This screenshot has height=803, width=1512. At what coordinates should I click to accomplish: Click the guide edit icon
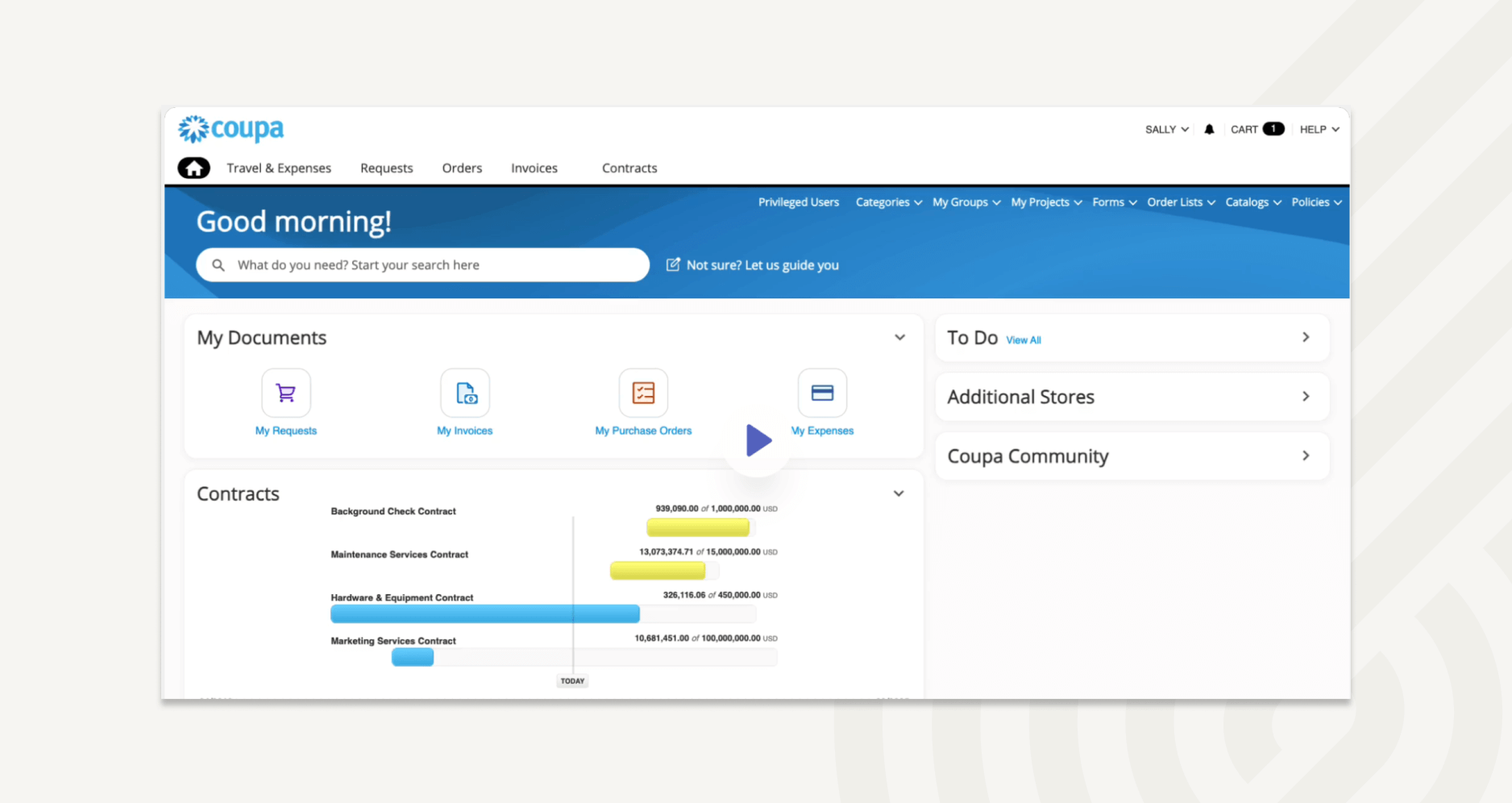click(673, 264)
